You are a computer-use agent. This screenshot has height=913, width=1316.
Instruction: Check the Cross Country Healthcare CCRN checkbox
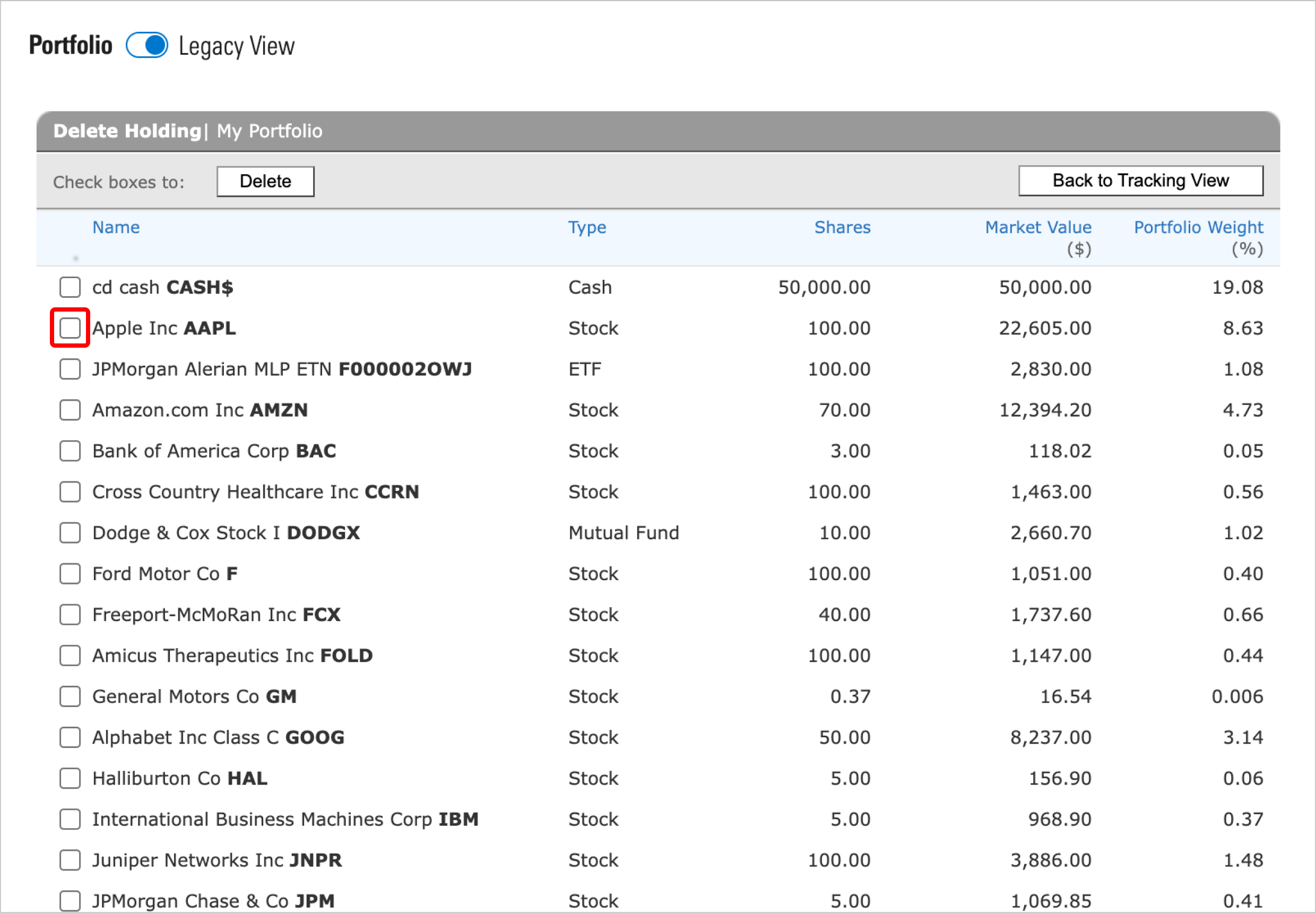coord(70,492)
